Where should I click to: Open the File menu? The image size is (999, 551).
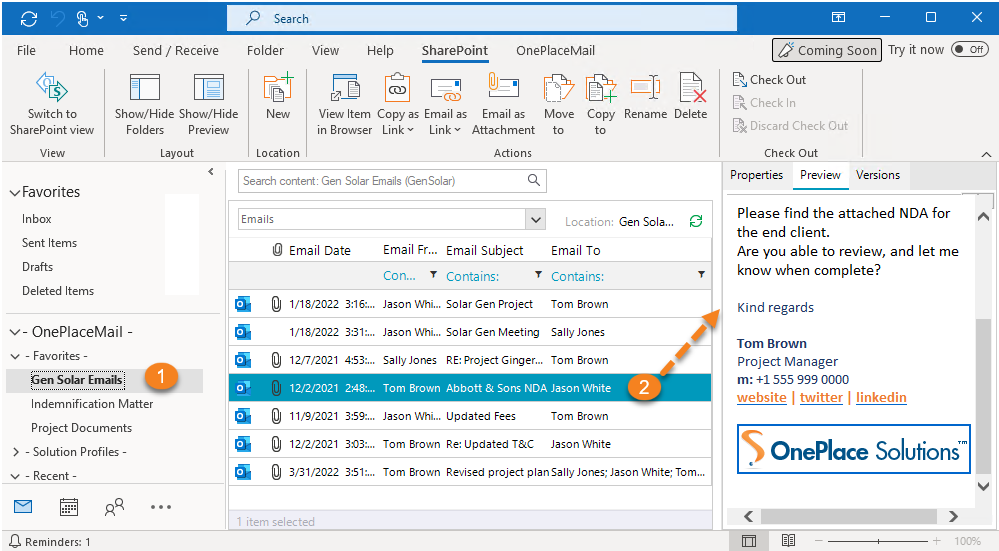[x=26, y=50]
